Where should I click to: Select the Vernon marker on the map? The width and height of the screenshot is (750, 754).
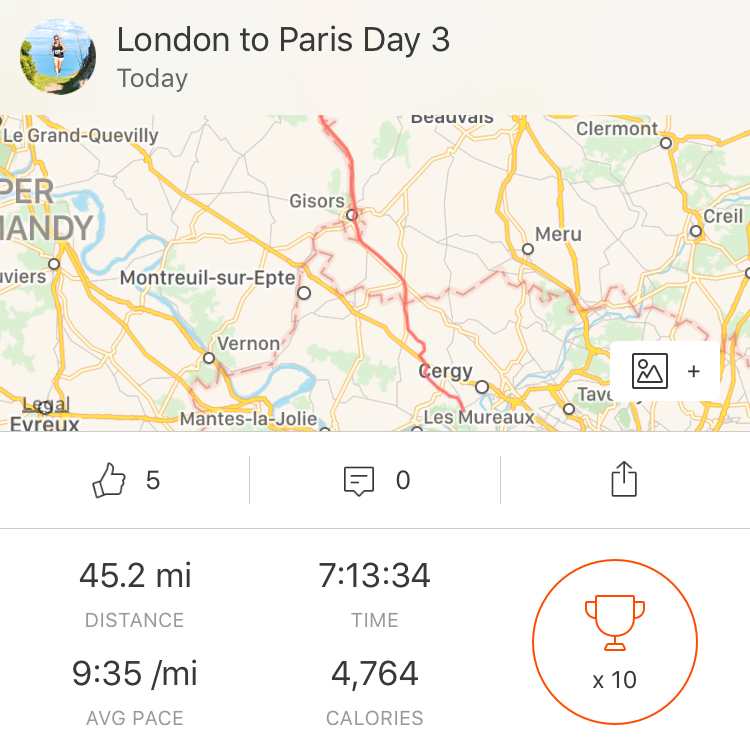click(209, 358)
